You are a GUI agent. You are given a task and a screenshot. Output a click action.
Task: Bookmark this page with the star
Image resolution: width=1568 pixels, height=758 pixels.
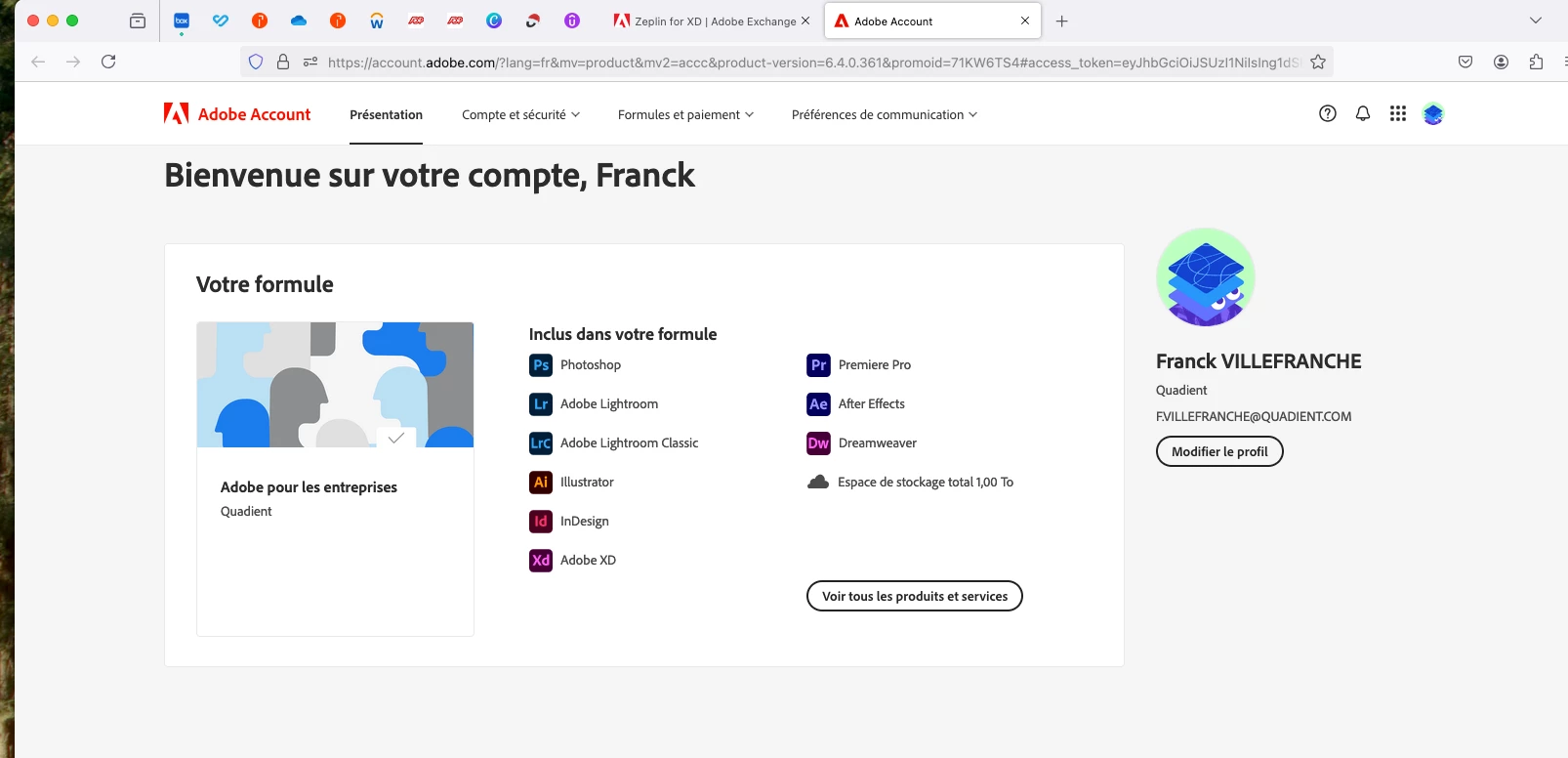(1318, 62)
